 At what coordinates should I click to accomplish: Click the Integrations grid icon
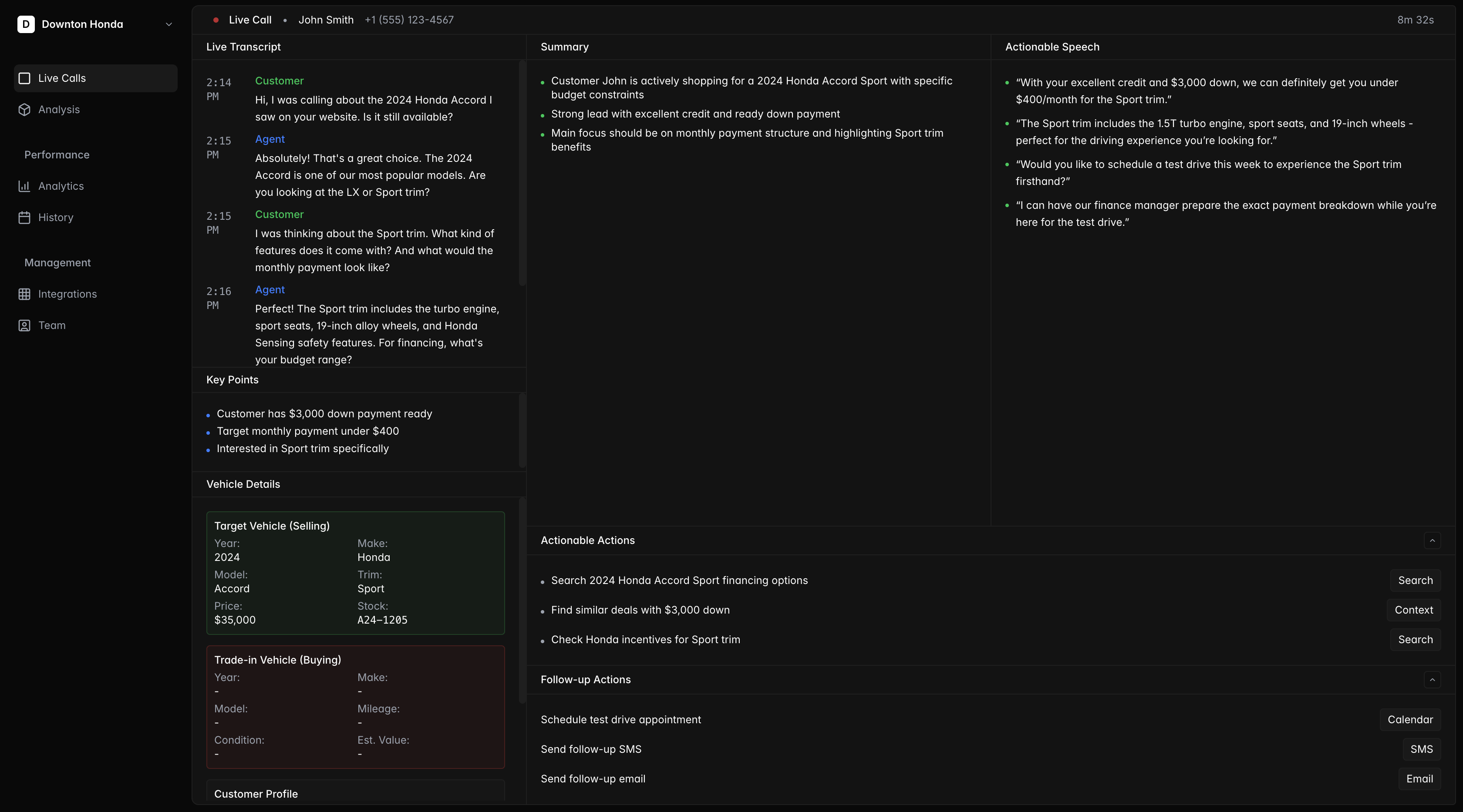(24, 294)
